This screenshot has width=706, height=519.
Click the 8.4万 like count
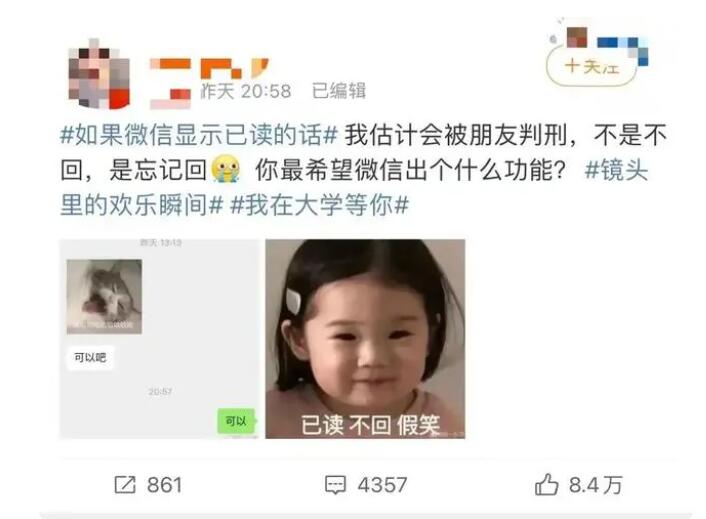point(595,485)
